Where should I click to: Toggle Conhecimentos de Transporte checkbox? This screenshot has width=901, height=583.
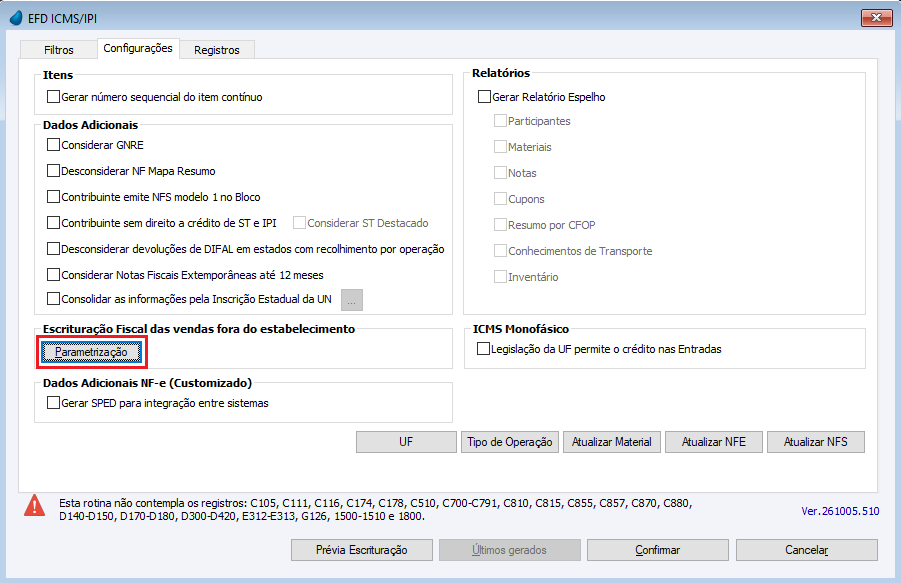pos(500,250)
